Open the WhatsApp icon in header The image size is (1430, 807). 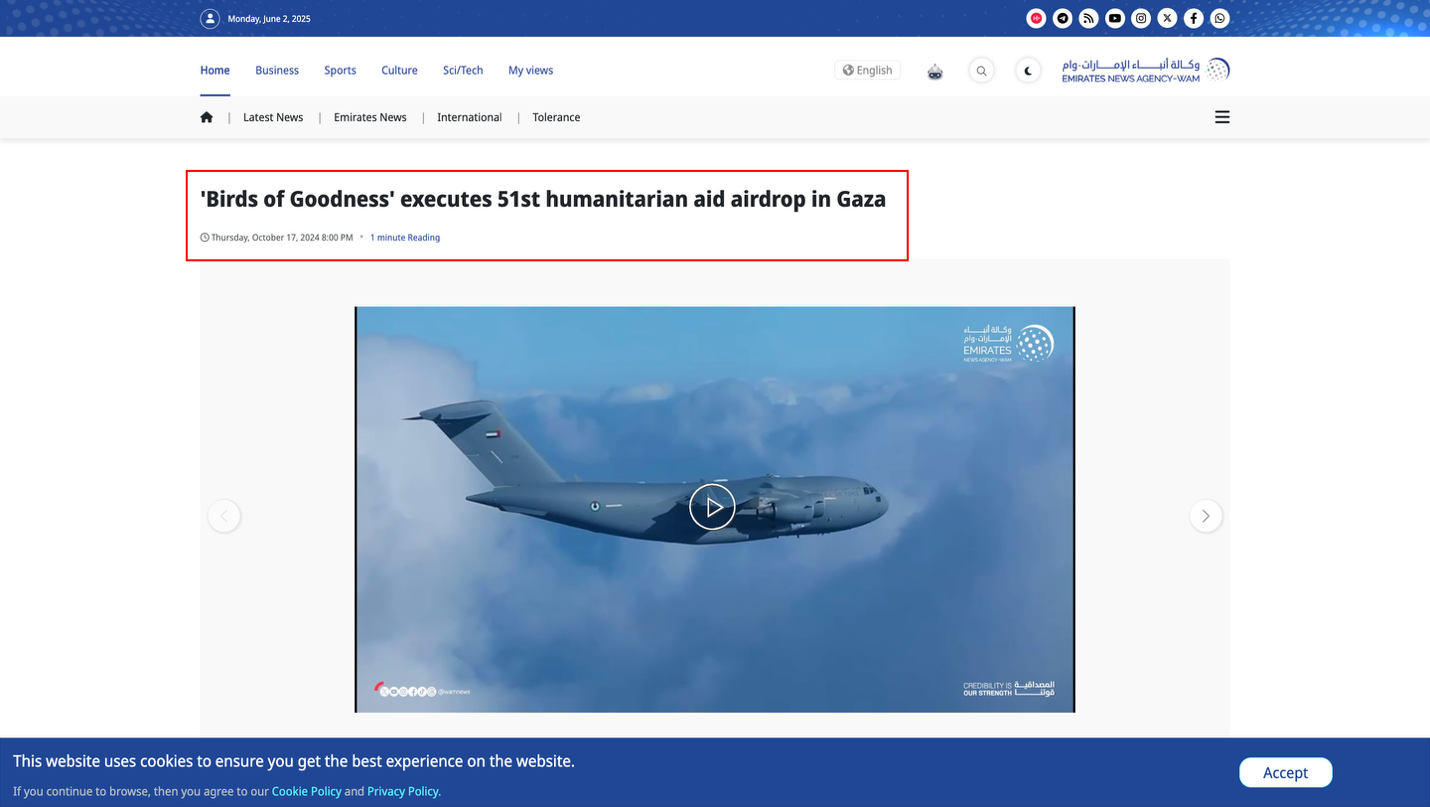pos(1220,18)
